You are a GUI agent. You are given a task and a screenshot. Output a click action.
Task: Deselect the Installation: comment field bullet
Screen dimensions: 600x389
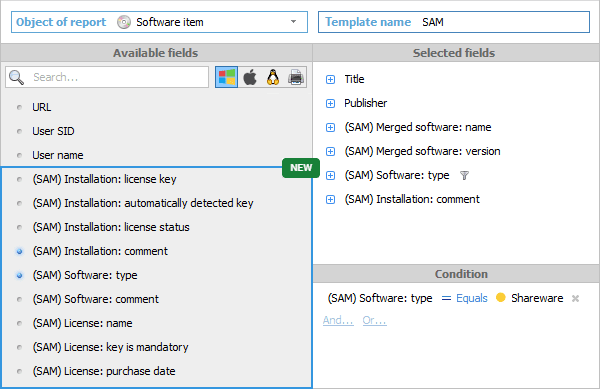pos(20,251)
